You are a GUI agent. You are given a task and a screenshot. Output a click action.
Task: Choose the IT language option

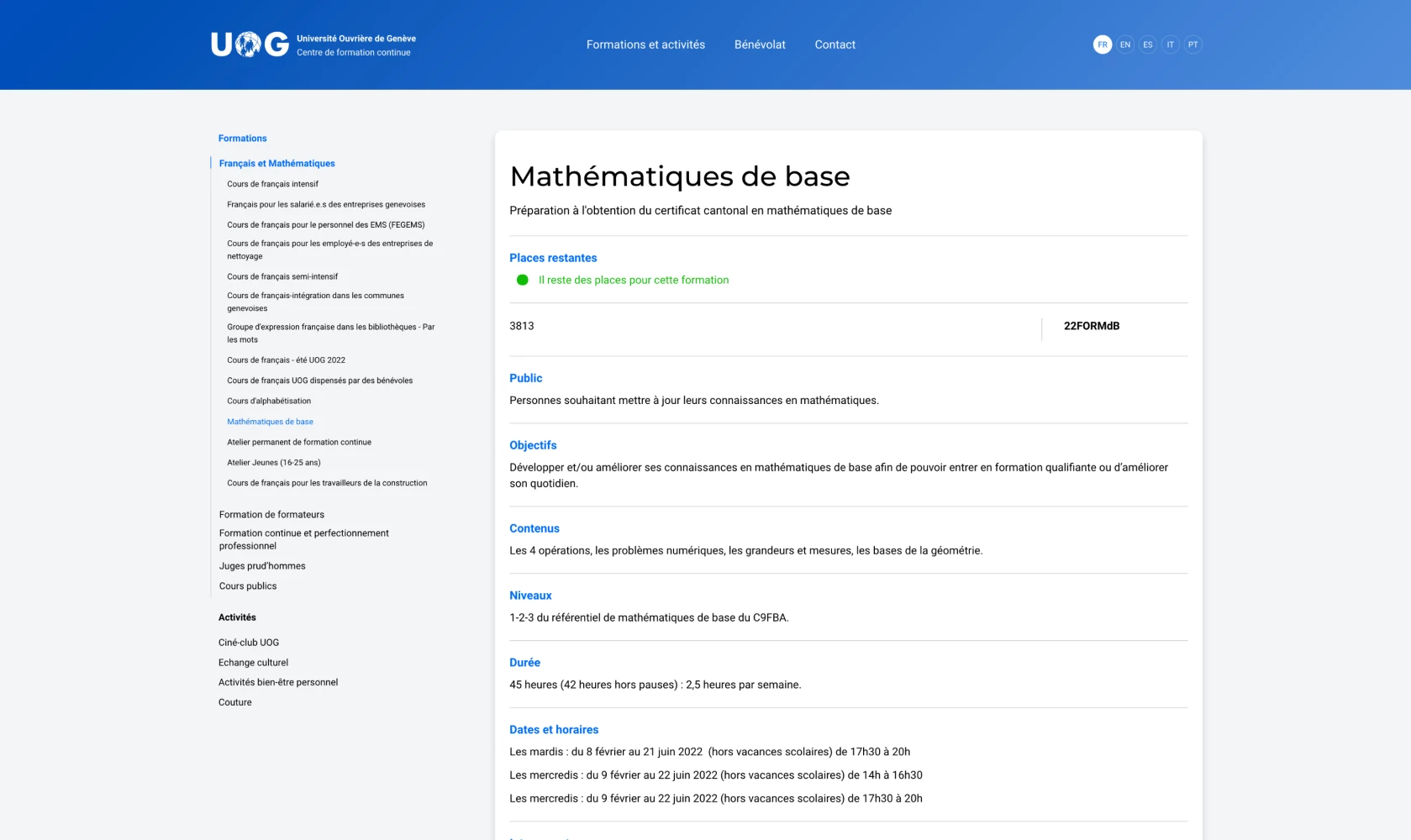click(x=1170, y=45)
